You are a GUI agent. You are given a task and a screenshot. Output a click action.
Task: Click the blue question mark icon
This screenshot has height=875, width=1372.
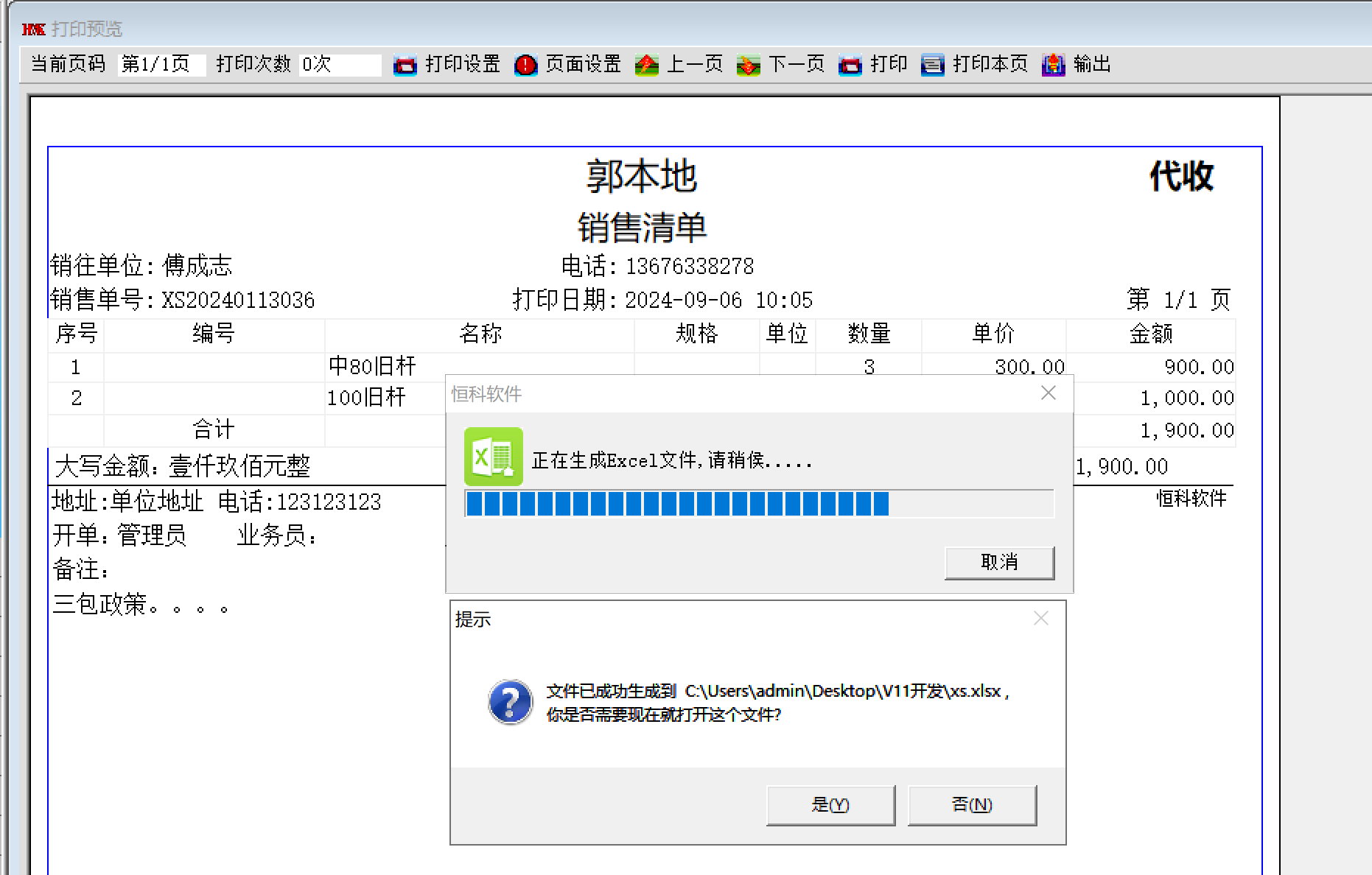pos(510,702)
